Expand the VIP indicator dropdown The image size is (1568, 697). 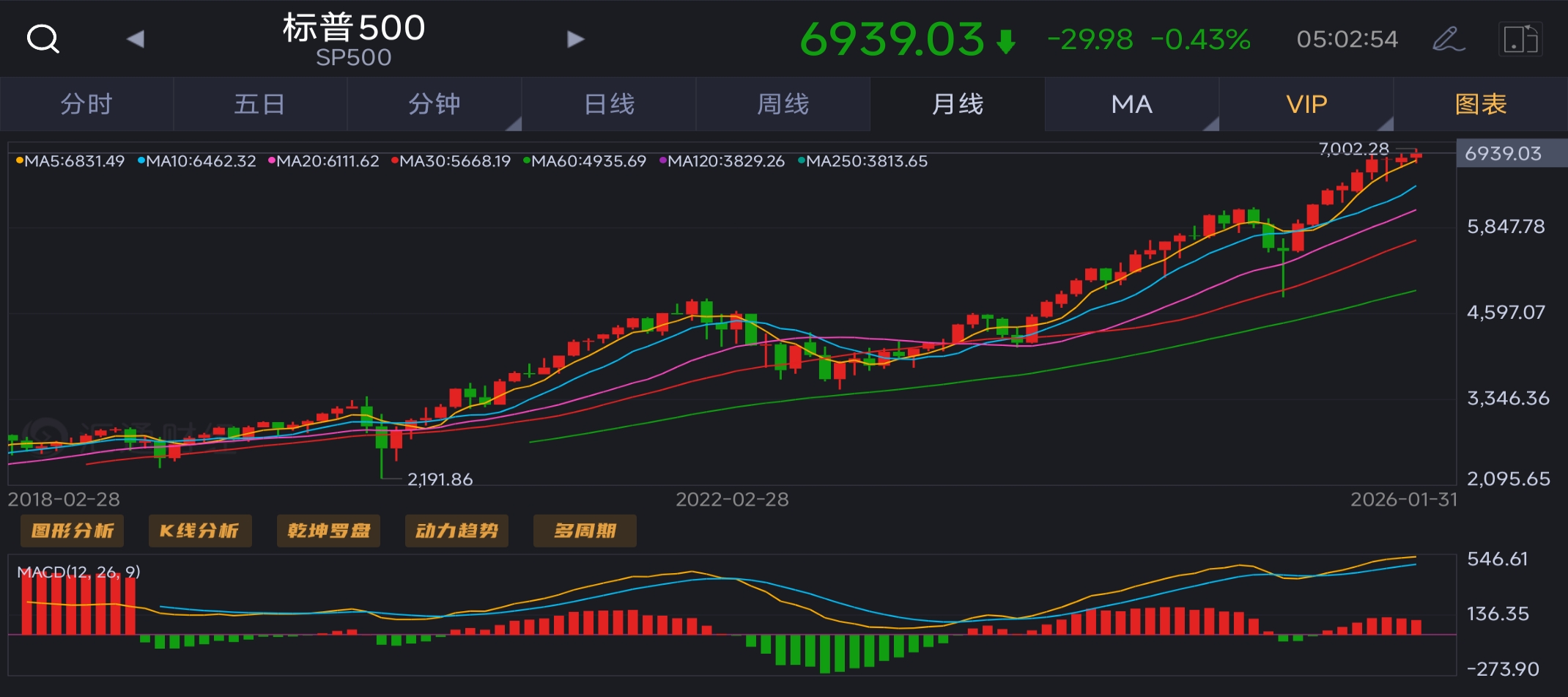[1306, 104]
